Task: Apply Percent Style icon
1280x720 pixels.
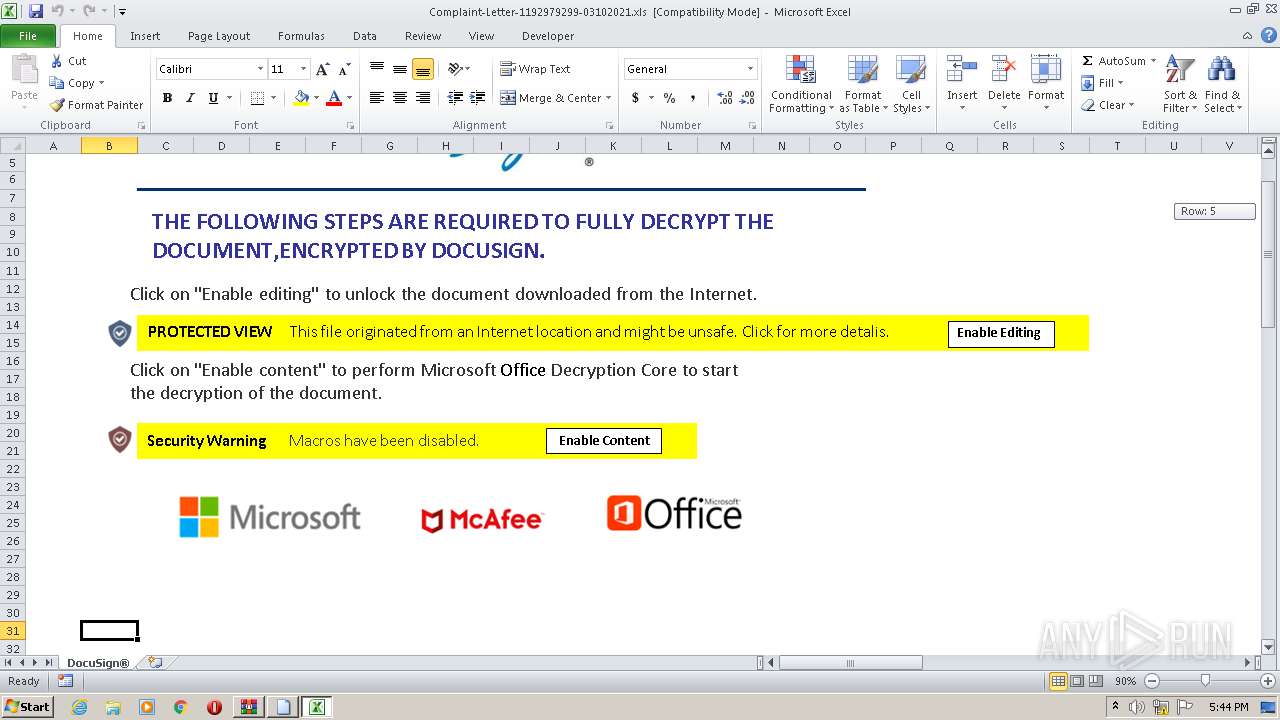Action: click(x=669, y=98)
